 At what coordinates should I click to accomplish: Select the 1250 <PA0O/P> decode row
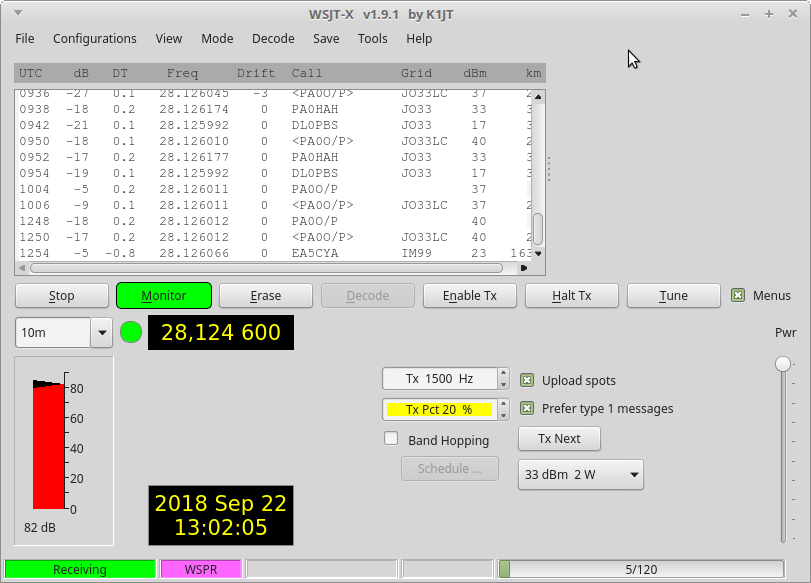click(274, 237)
